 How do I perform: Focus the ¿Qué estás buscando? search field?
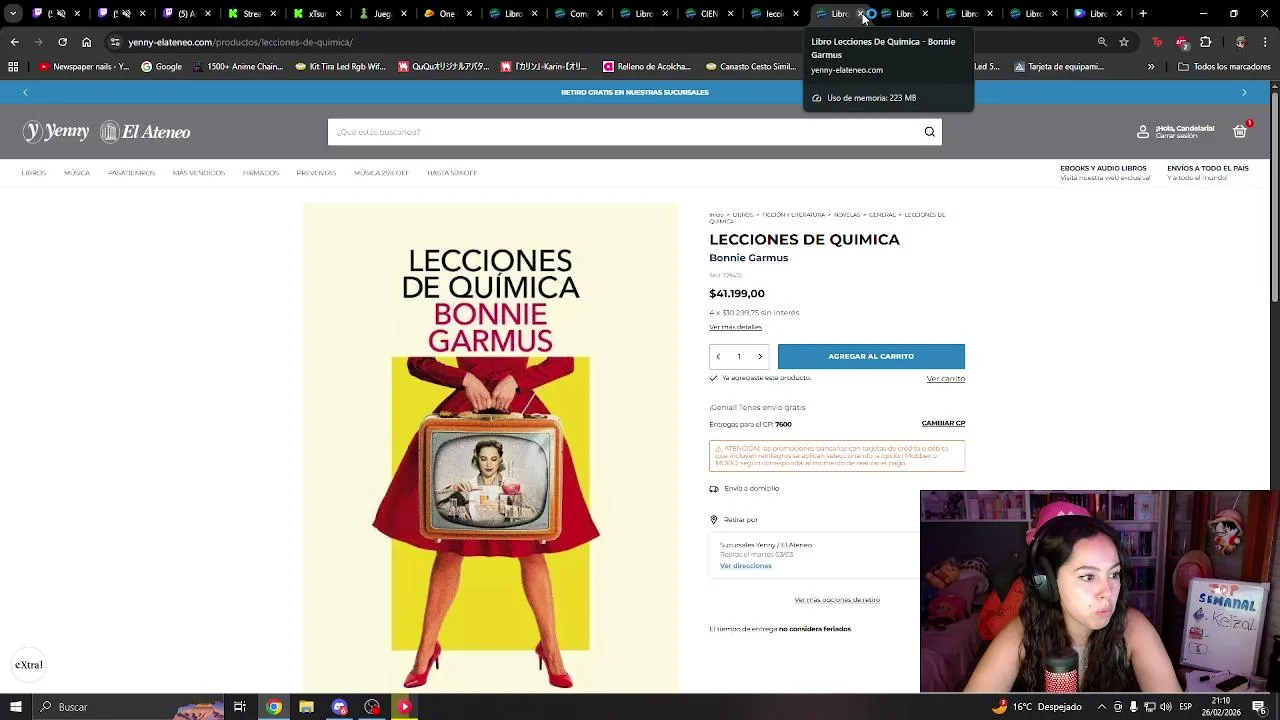pyautogui.click(x=625, y=132)
